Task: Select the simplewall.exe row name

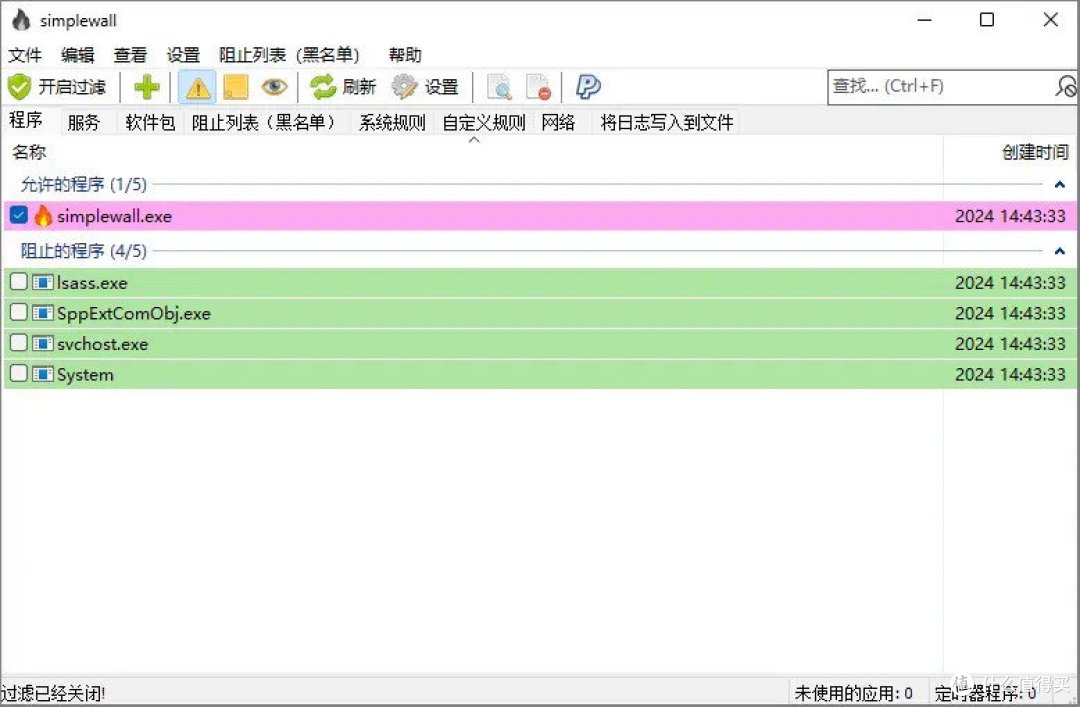Action: (114, 216)
